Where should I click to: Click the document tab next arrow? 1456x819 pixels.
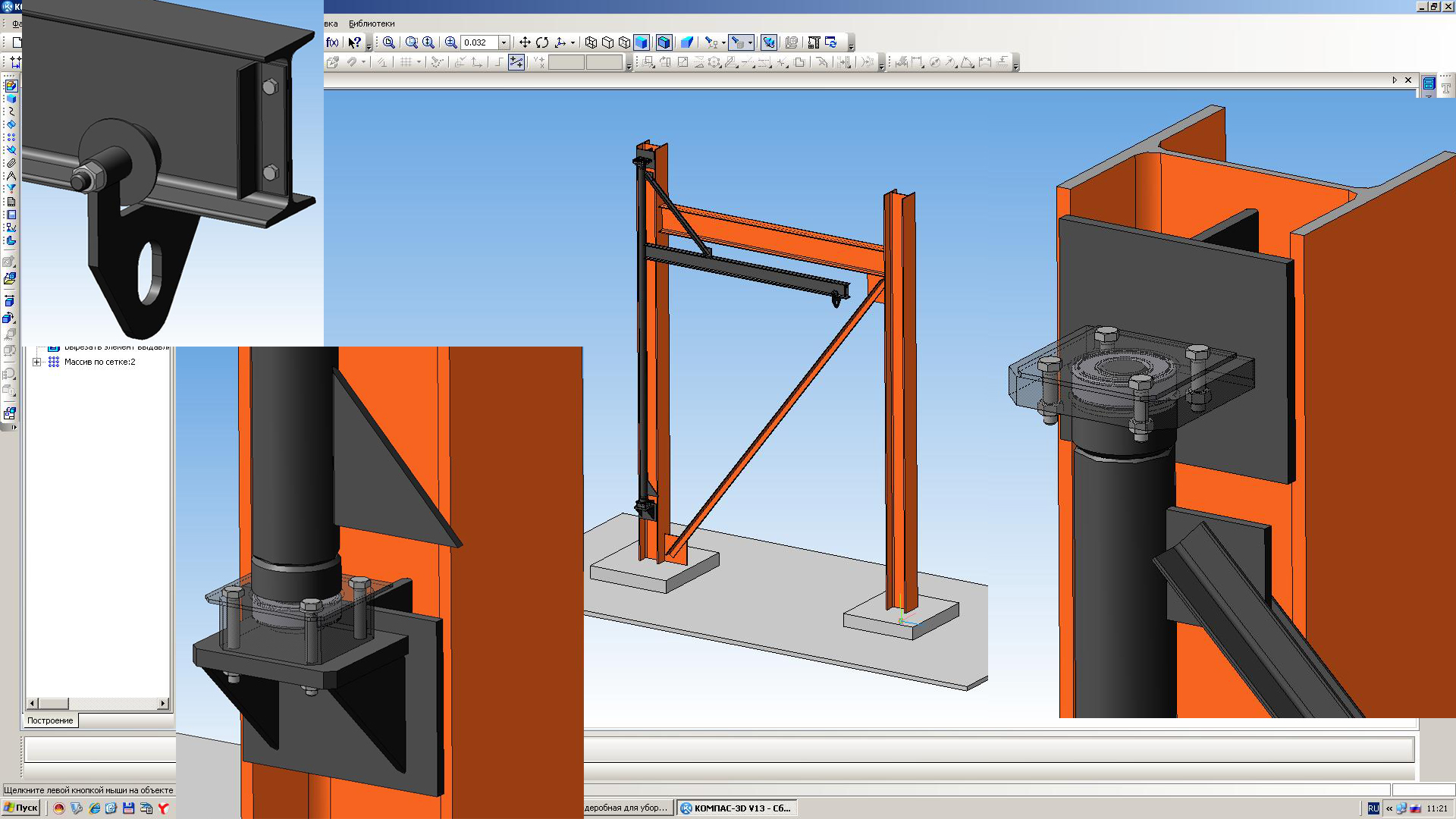1395,80
